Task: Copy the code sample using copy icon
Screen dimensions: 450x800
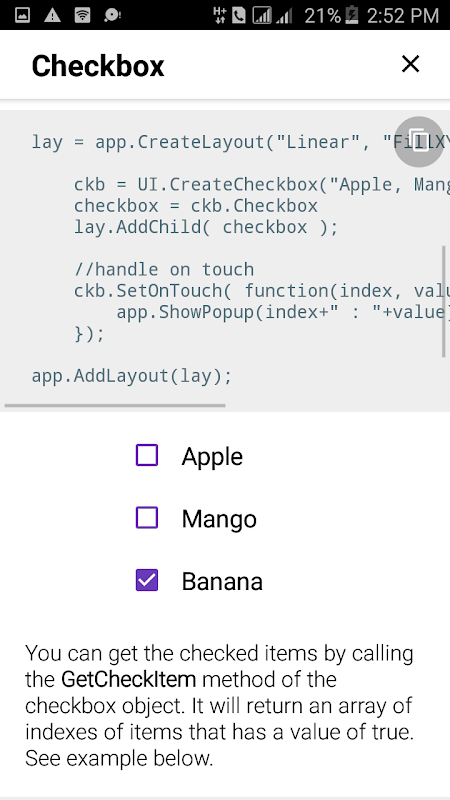Action: point(419,141)
